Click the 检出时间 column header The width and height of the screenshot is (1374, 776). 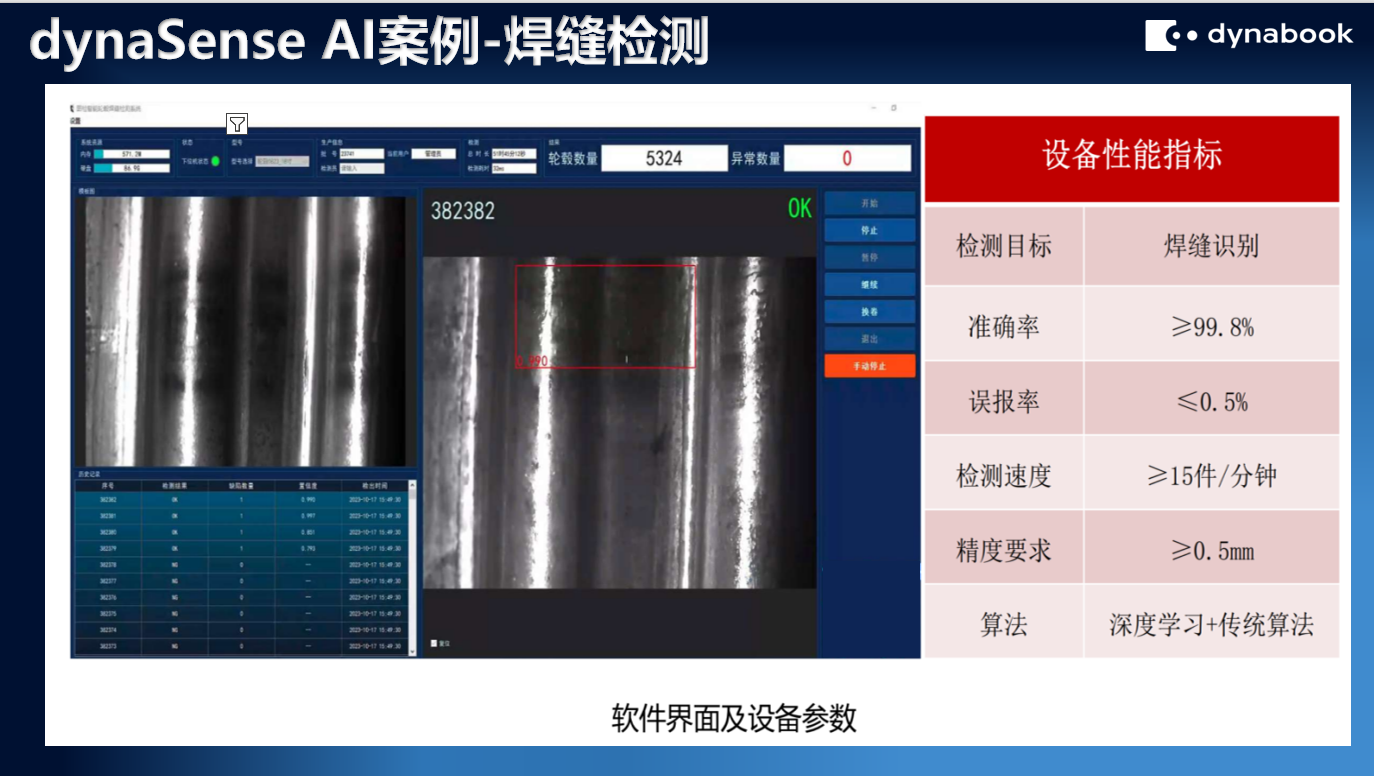click(375, 486)
